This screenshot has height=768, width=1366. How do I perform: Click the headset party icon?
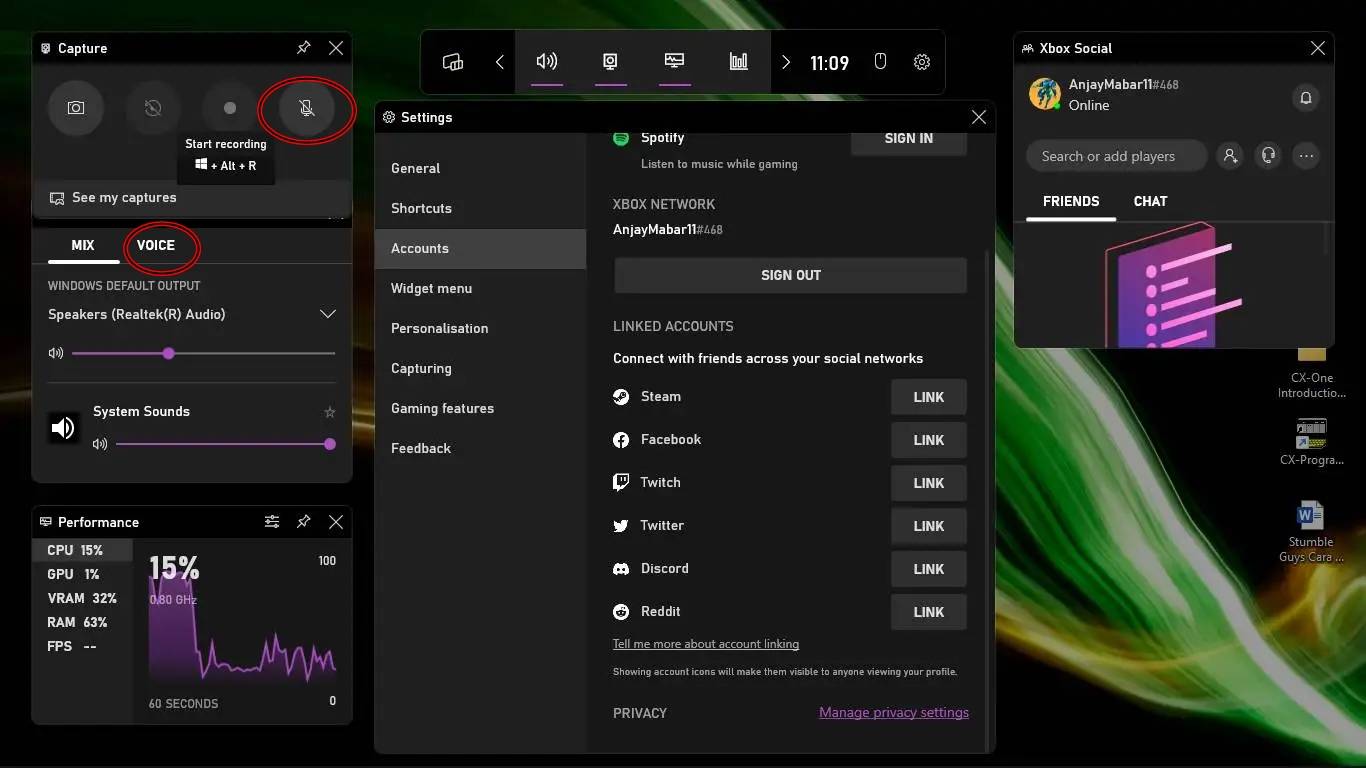(x=1268, y=156)
